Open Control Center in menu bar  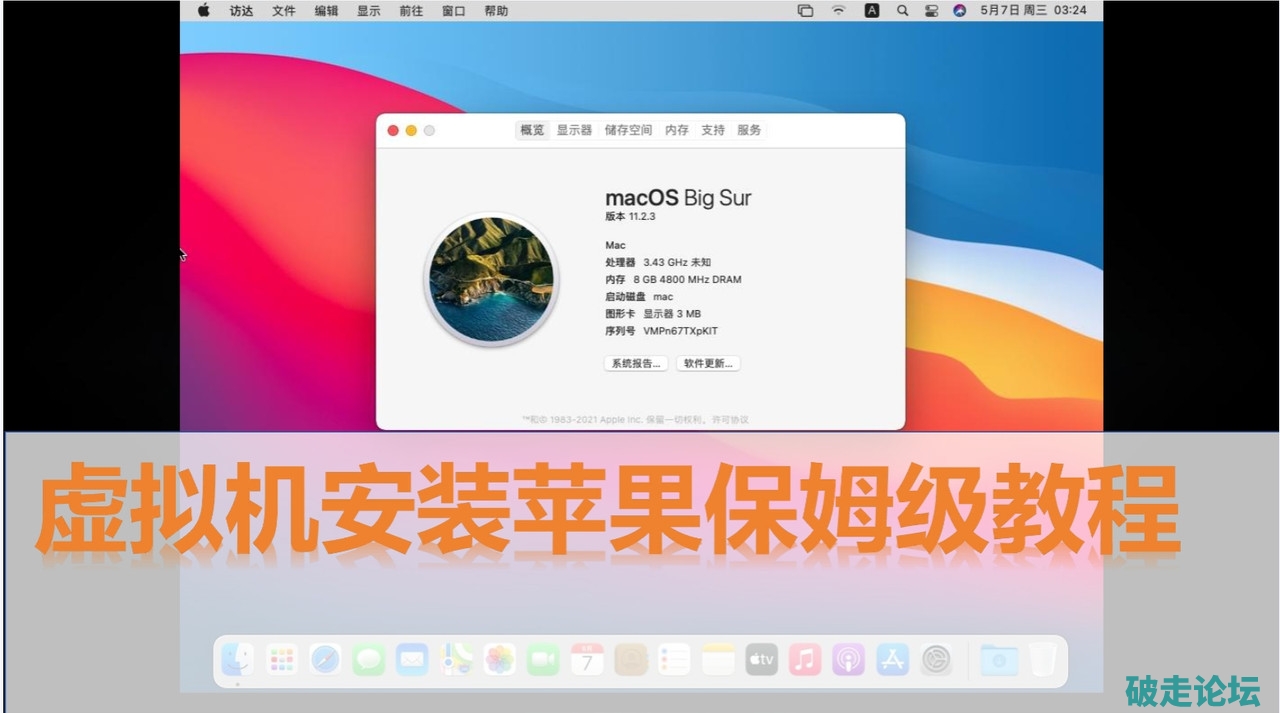coord(931,11)
